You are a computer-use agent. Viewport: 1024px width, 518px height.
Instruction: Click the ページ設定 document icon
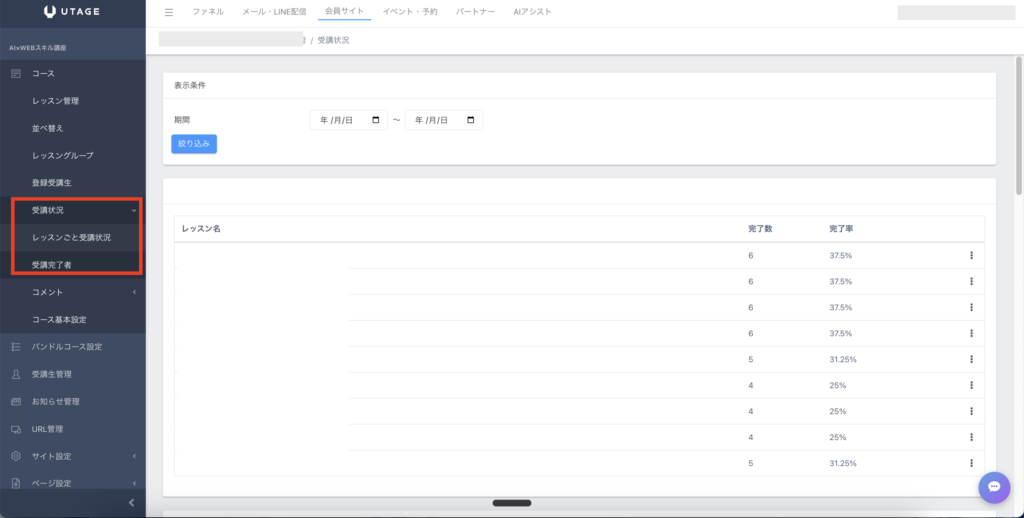(16, 483)
